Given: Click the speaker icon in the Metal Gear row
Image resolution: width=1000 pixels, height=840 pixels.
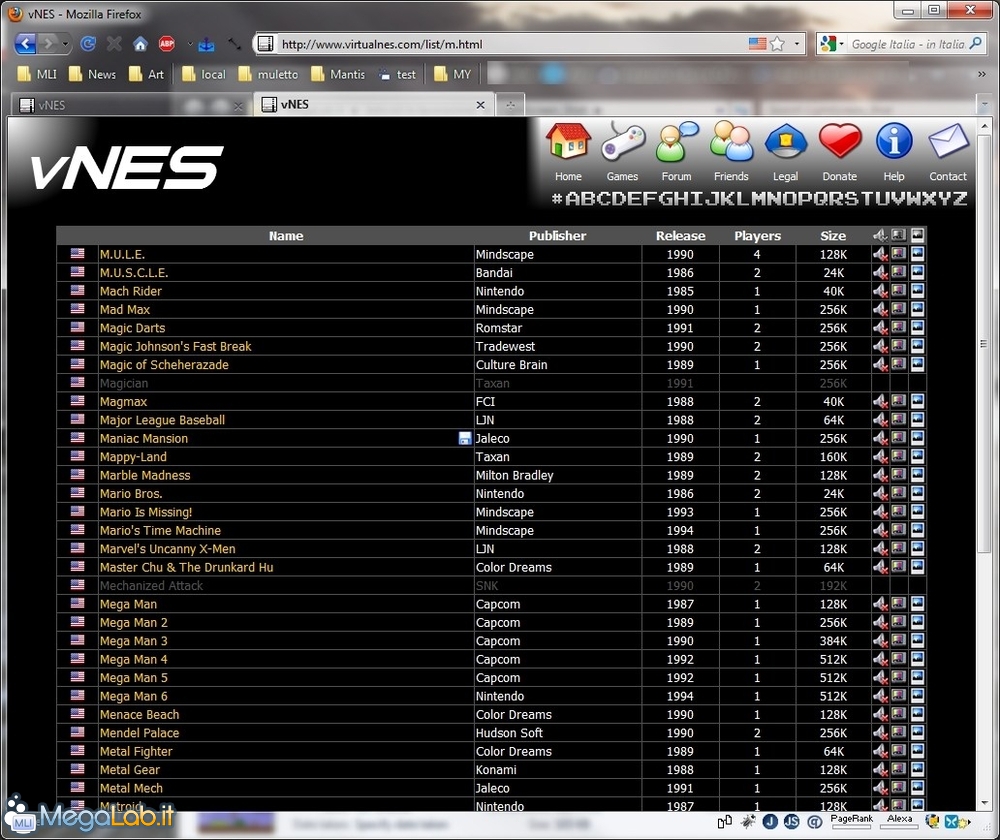Looking at the screenshot, I should tap(880, 769).
